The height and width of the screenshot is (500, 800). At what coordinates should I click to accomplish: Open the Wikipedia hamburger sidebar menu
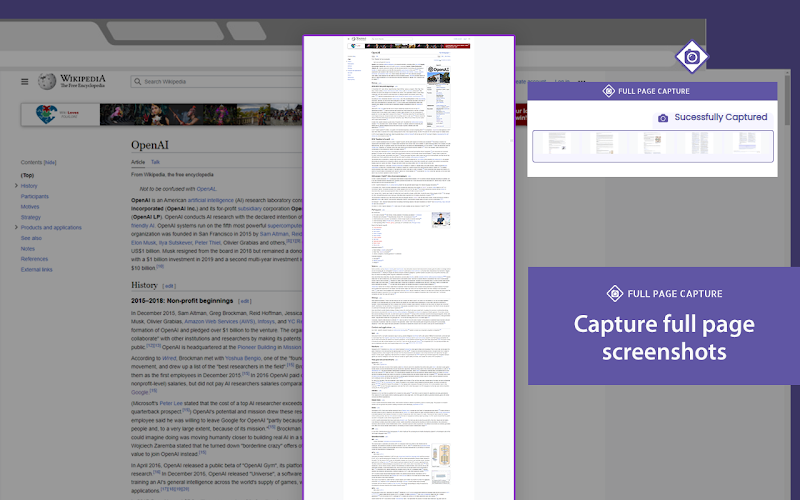pos(24,82)
